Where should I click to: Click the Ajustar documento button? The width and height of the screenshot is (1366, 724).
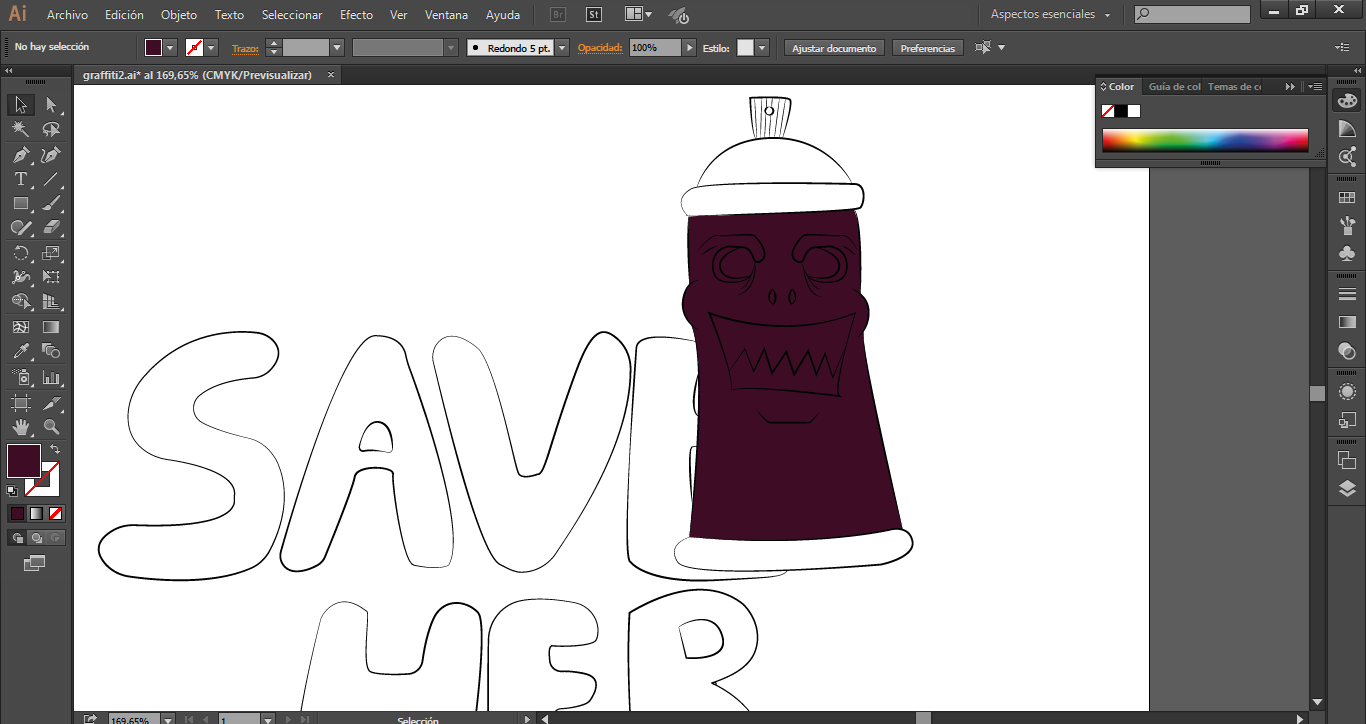[834, 48]
